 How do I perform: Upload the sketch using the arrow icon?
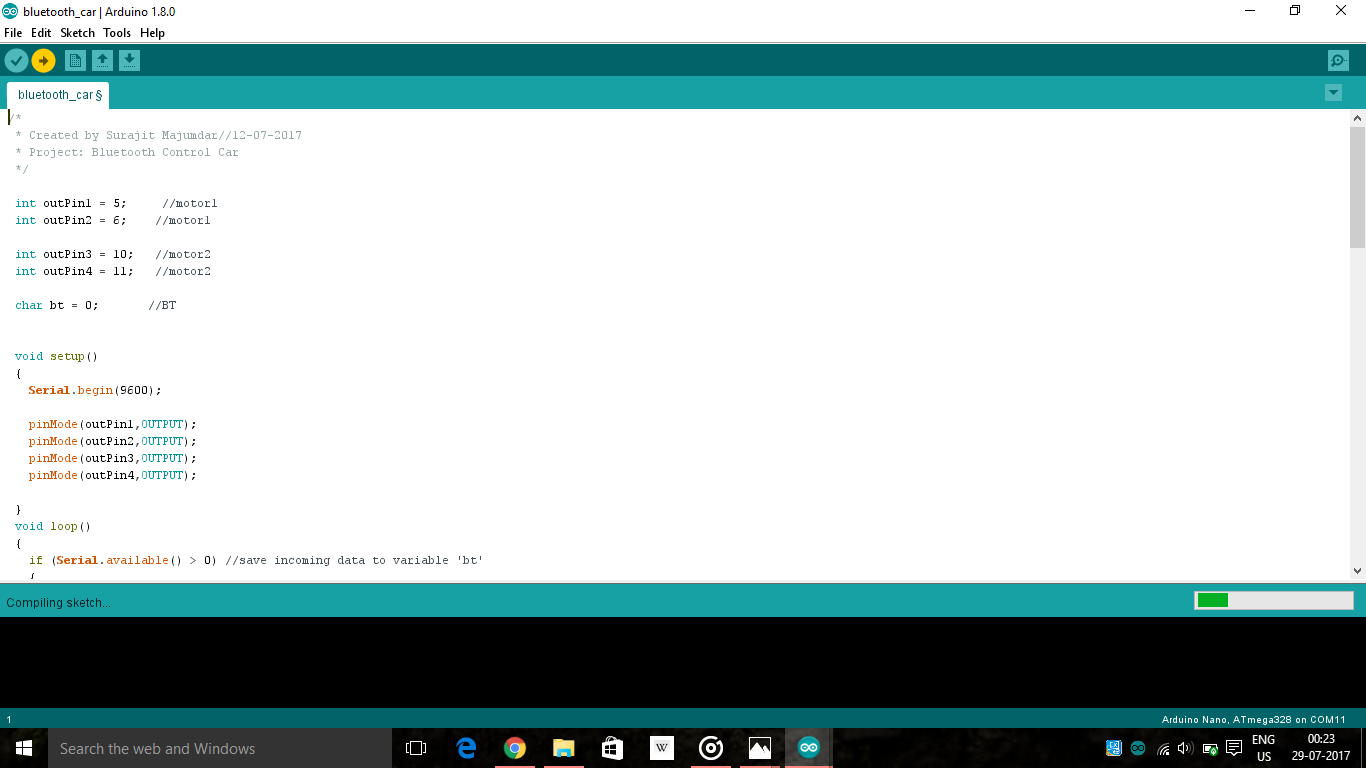(x=43, y=60)
